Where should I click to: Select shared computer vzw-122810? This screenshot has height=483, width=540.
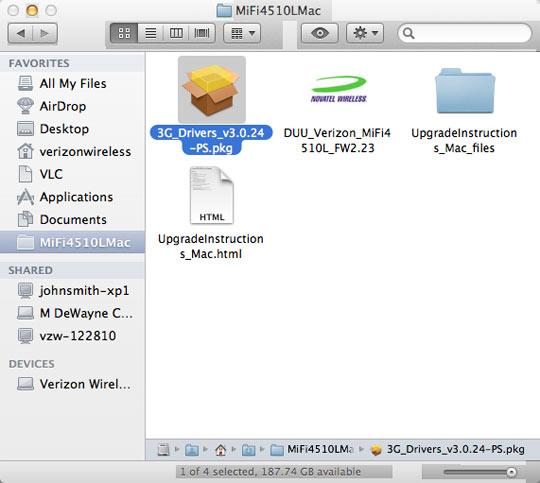coord(72,336)
